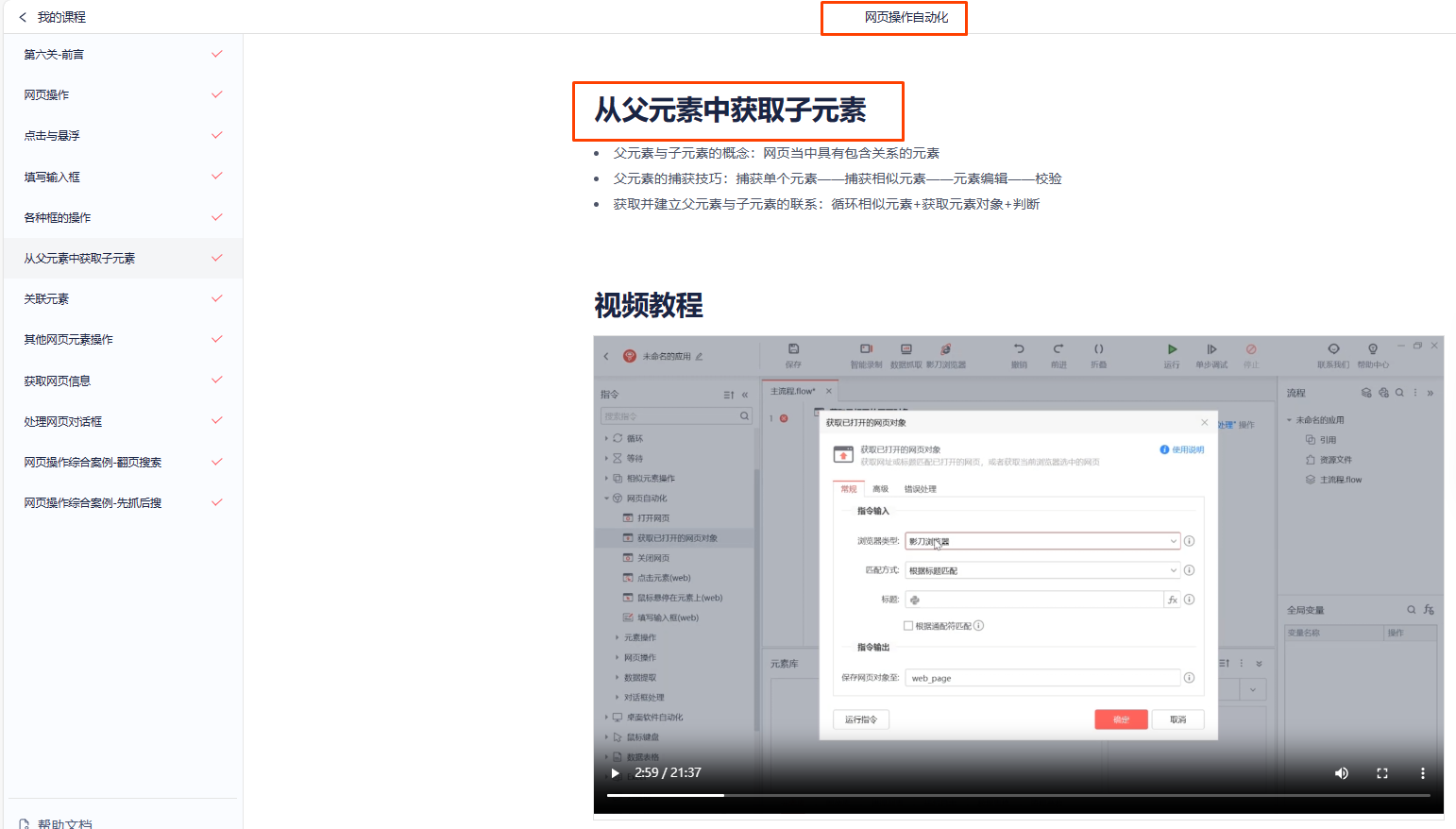
Task: Click the checkmark next to 关联元素
Action: [x=217, y=298]
